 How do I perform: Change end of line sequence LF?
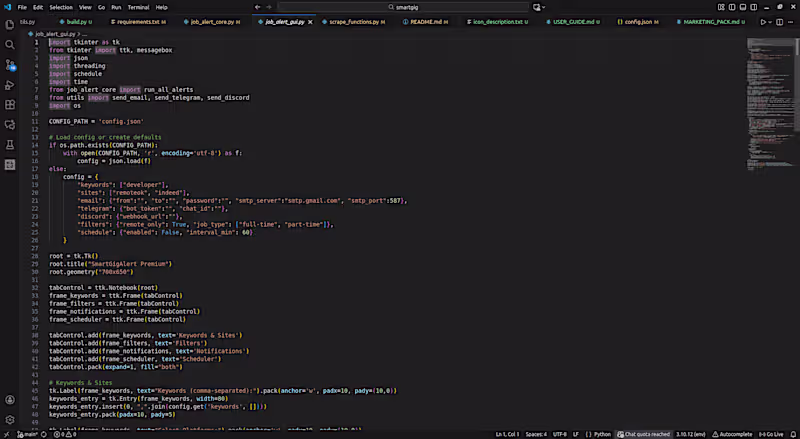pyautogui.click(x=576, y=434)
